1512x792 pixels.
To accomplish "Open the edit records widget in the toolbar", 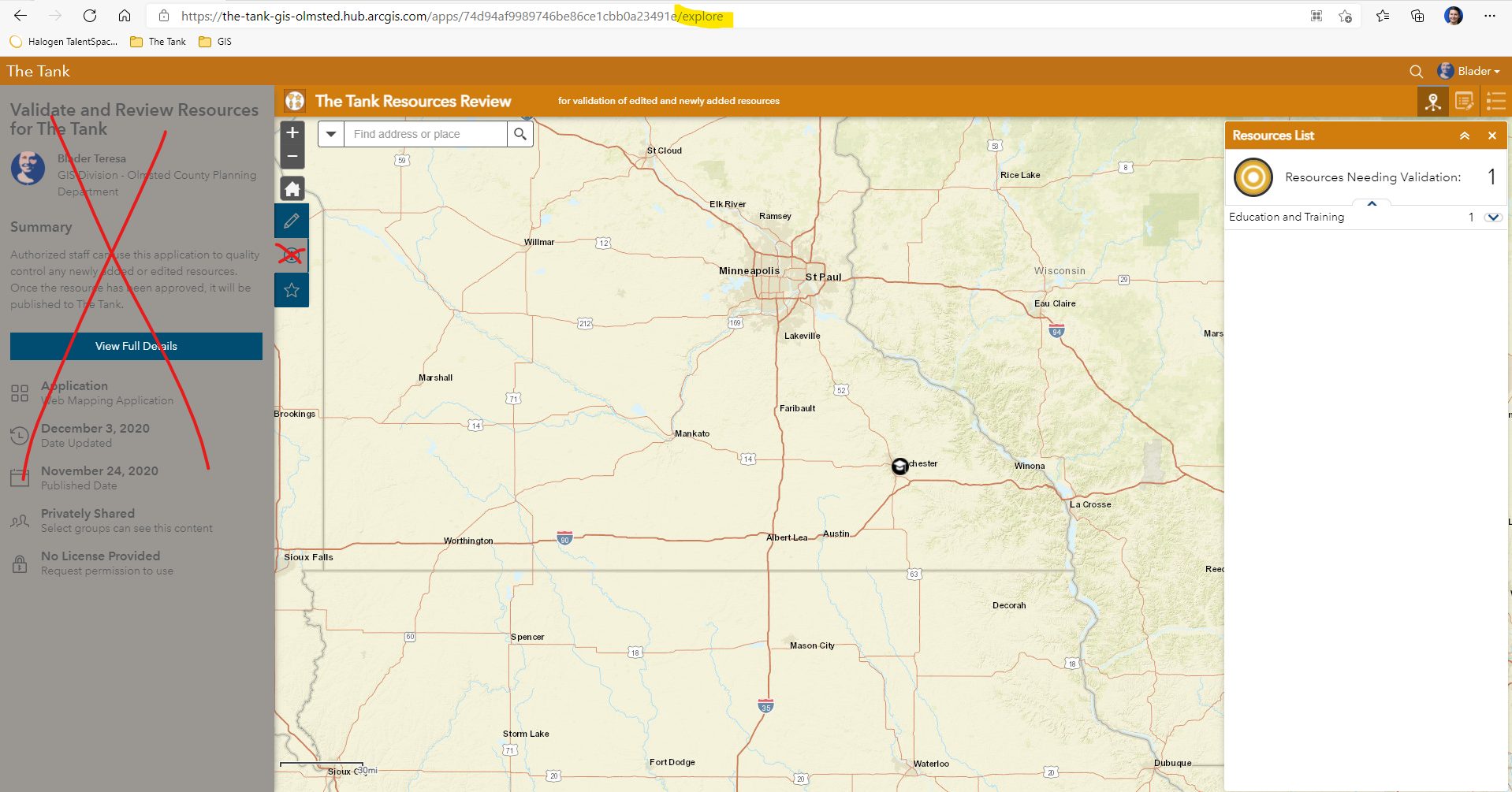I will pos(1465,101).
